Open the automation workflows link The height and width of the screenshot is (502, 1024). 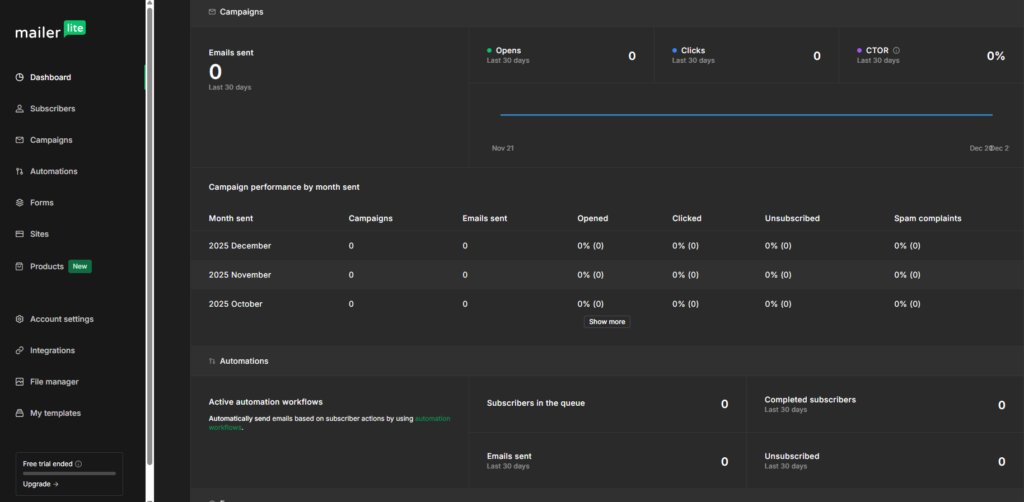coord(432,418)
